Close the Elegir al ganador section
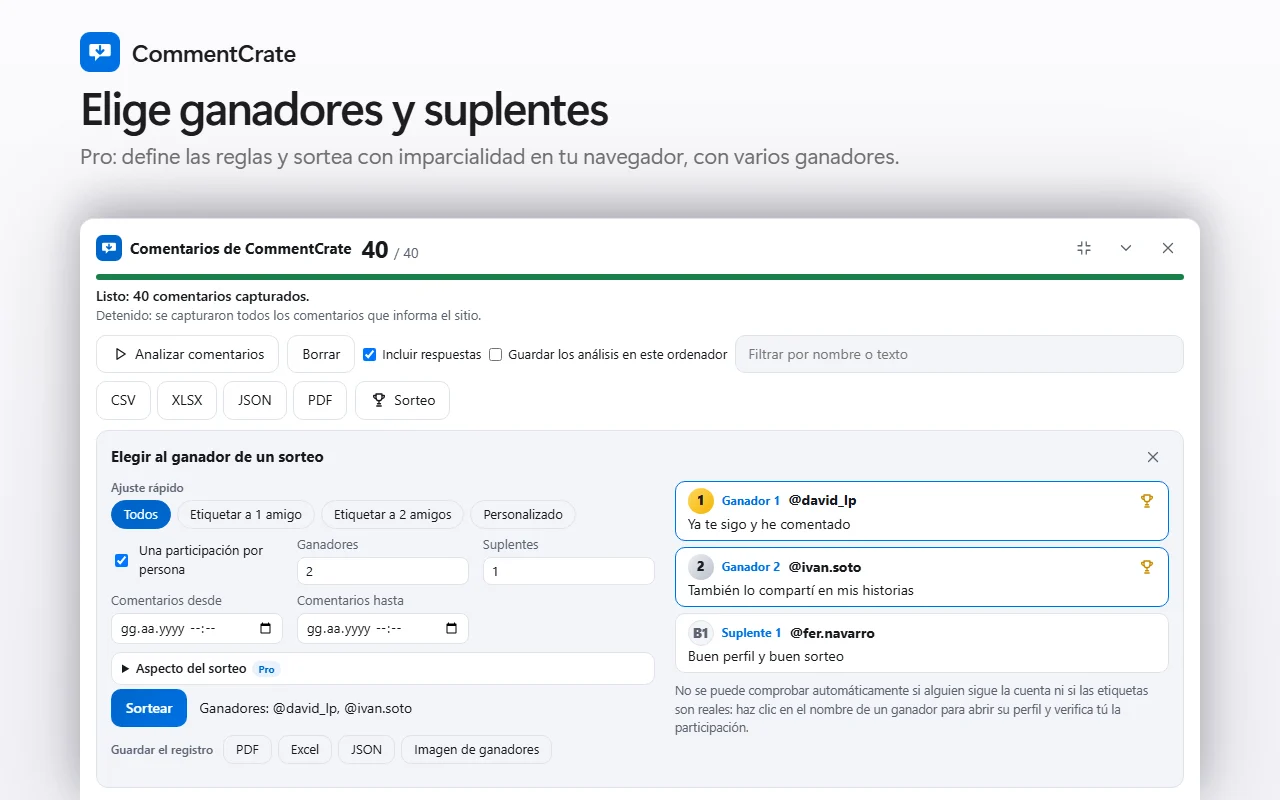Viewport: 1280px width, 800px height. point(1153,457)
